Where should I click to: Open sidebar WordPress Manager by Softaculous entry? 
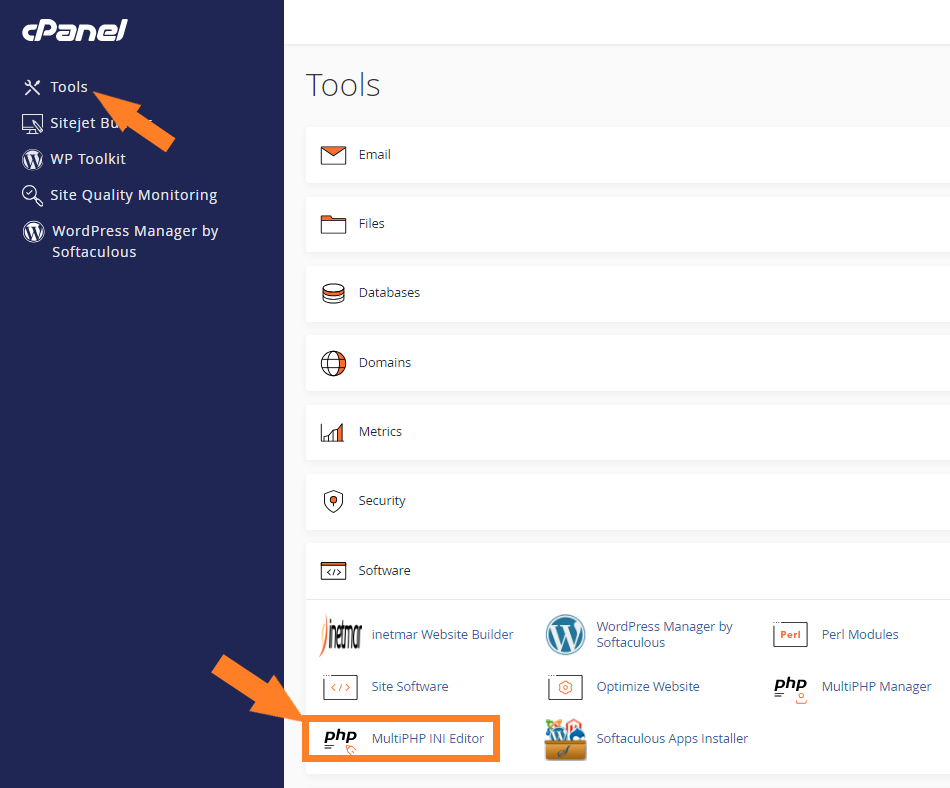pos(135,241)
